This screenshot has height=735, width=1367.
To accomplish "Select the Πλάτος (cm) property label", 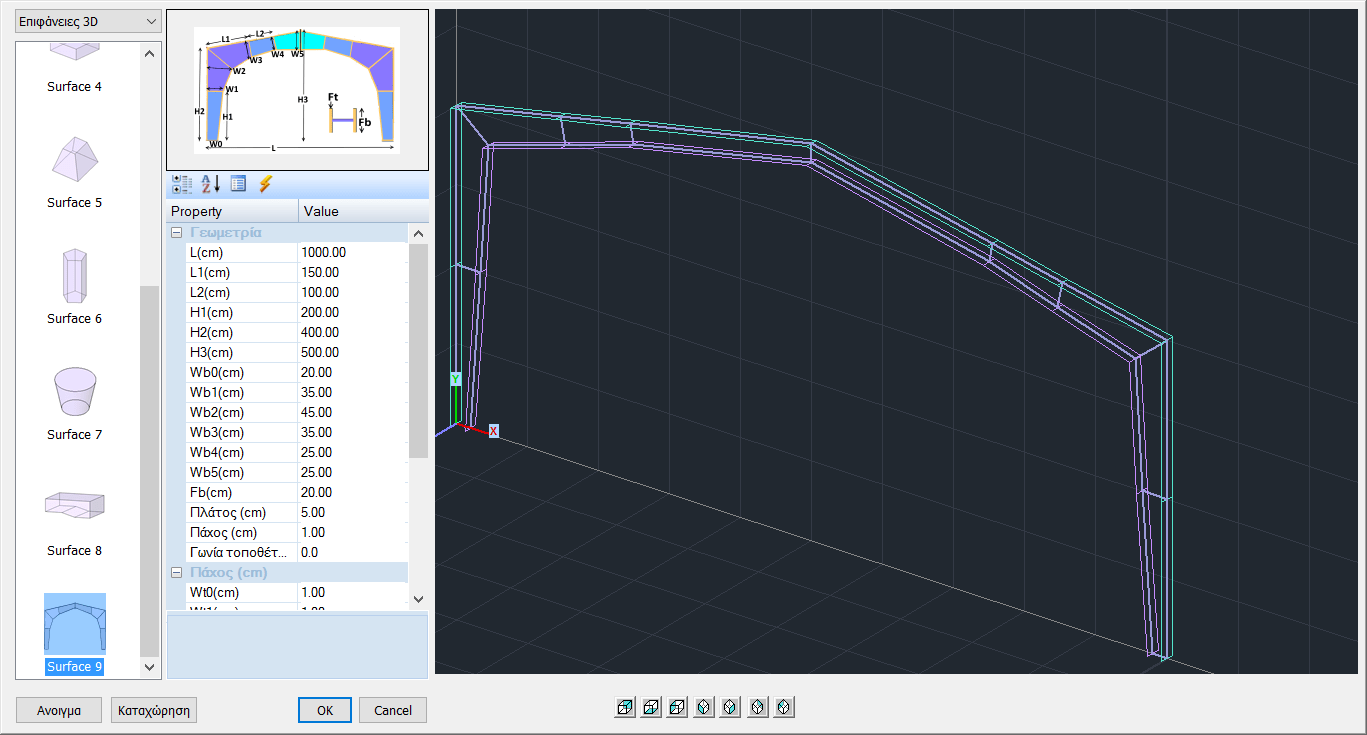I will pyautogui.click(x=241, y=512).
